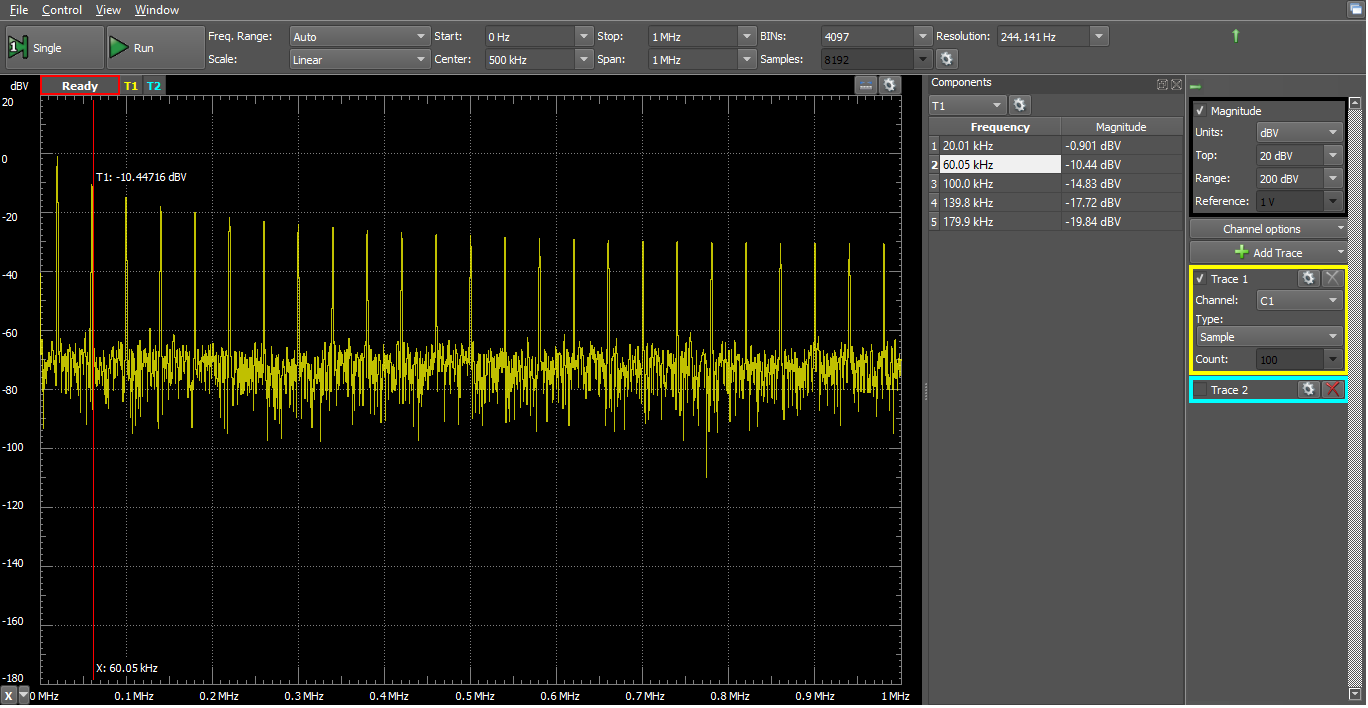
Task: Close the Components panel
Action: 1176,85
